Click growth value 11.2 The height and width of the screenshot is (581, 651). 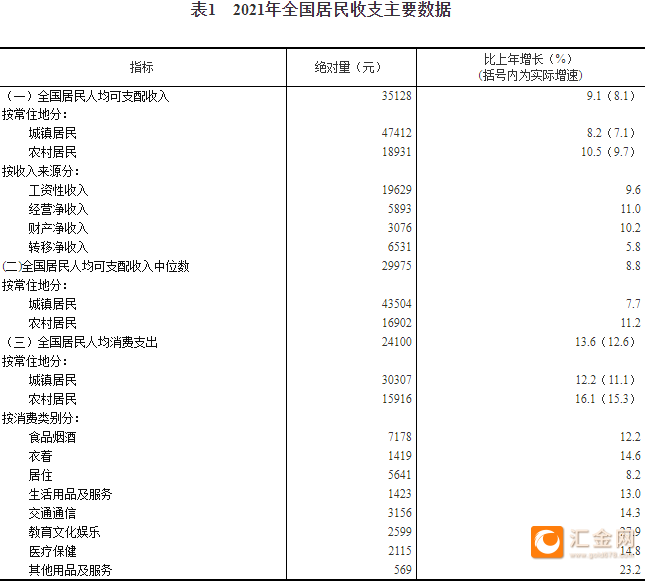coord(631,323)
